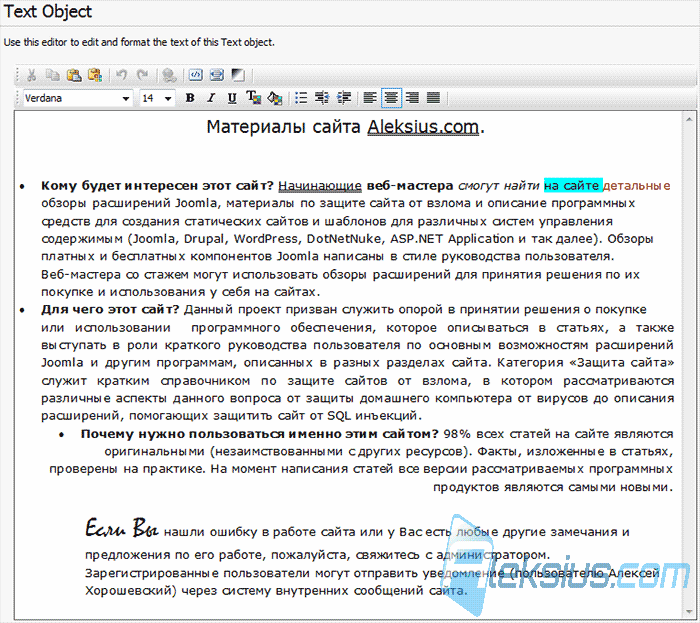Click the Cut scissors icon

coord(31,75)
